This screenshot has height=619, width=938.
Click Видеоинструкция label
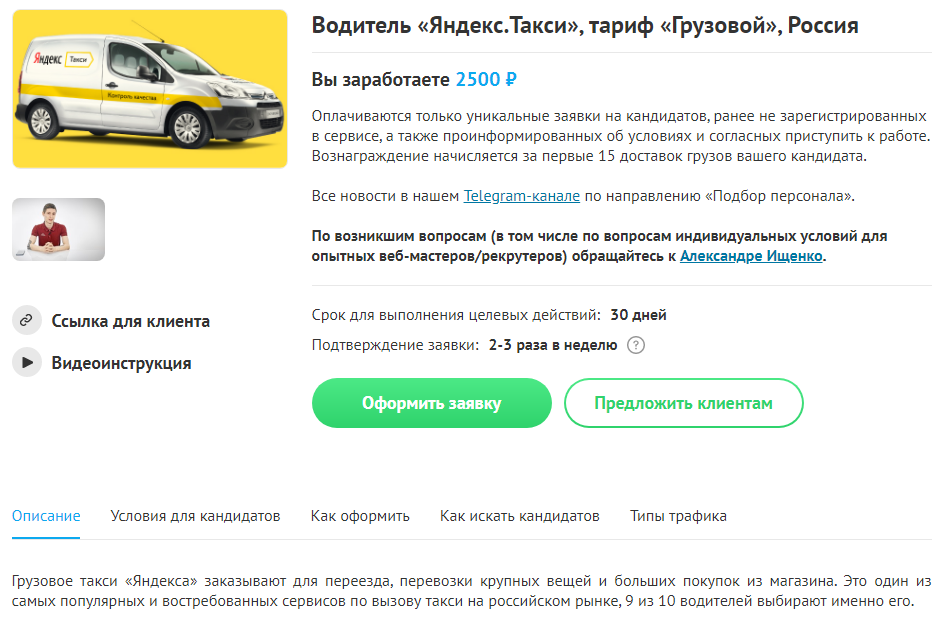[121, 363]
